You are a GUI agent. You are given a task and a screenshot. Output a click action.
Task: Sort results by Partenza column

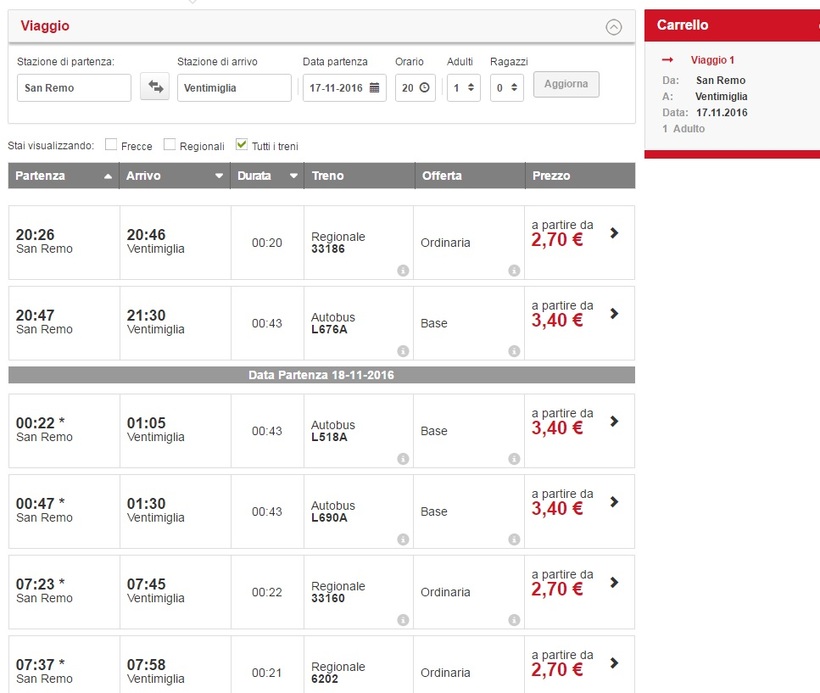(63, 176)
